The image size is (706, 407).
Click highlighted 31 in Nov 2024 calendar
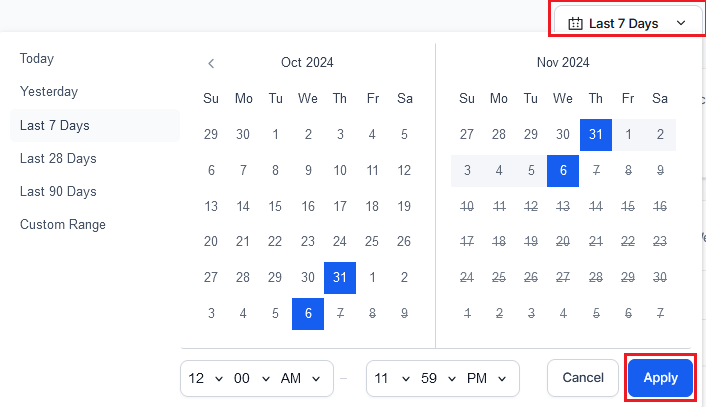tap(595, 134)
